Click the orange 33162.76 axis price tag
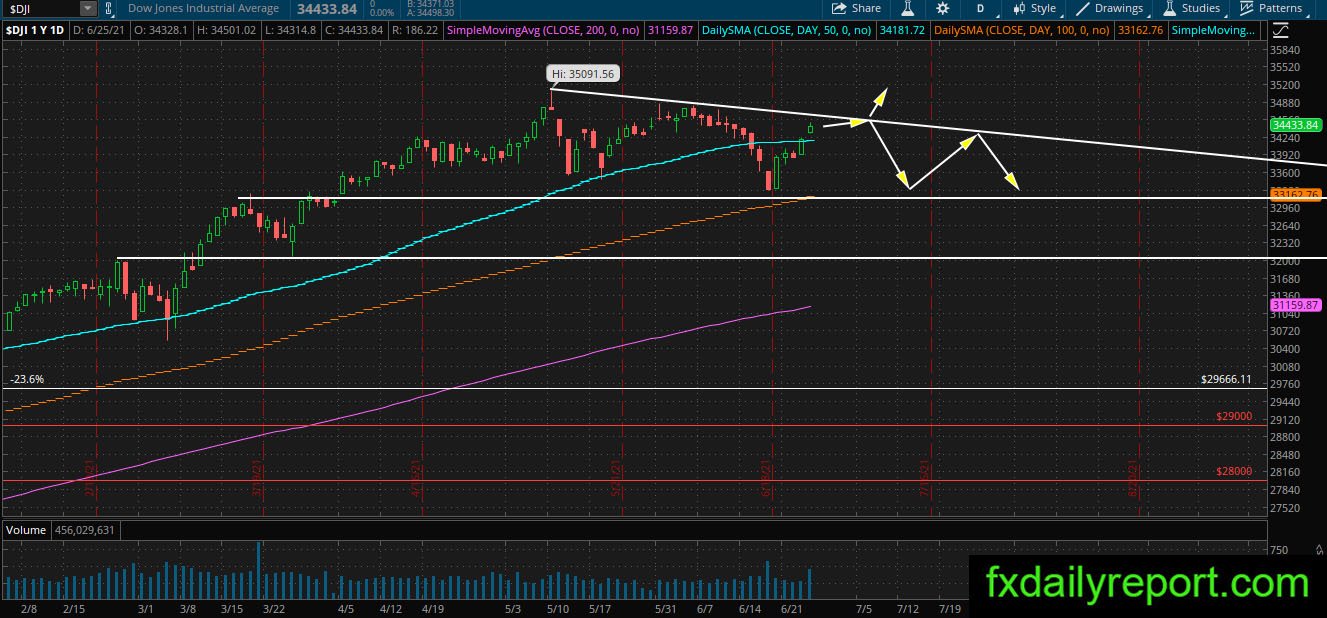The width and height of the screenshot is (1327, 618). click(1296, 194)
